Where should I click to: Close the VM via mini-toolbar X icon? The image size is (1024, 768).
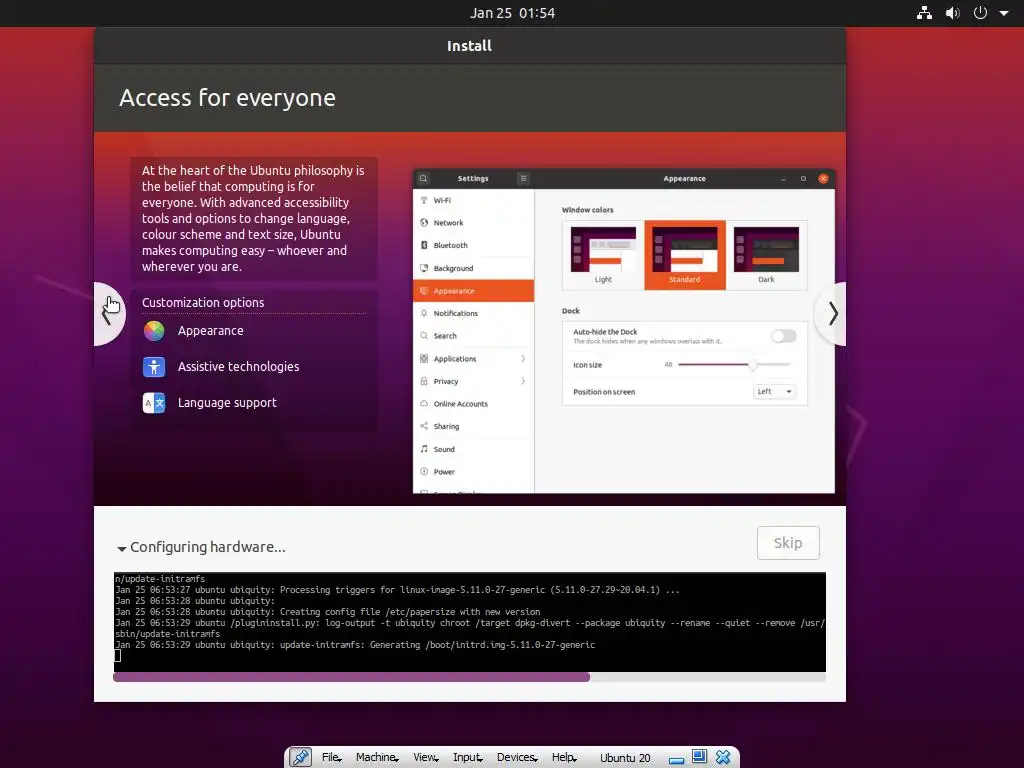[723, 758]
